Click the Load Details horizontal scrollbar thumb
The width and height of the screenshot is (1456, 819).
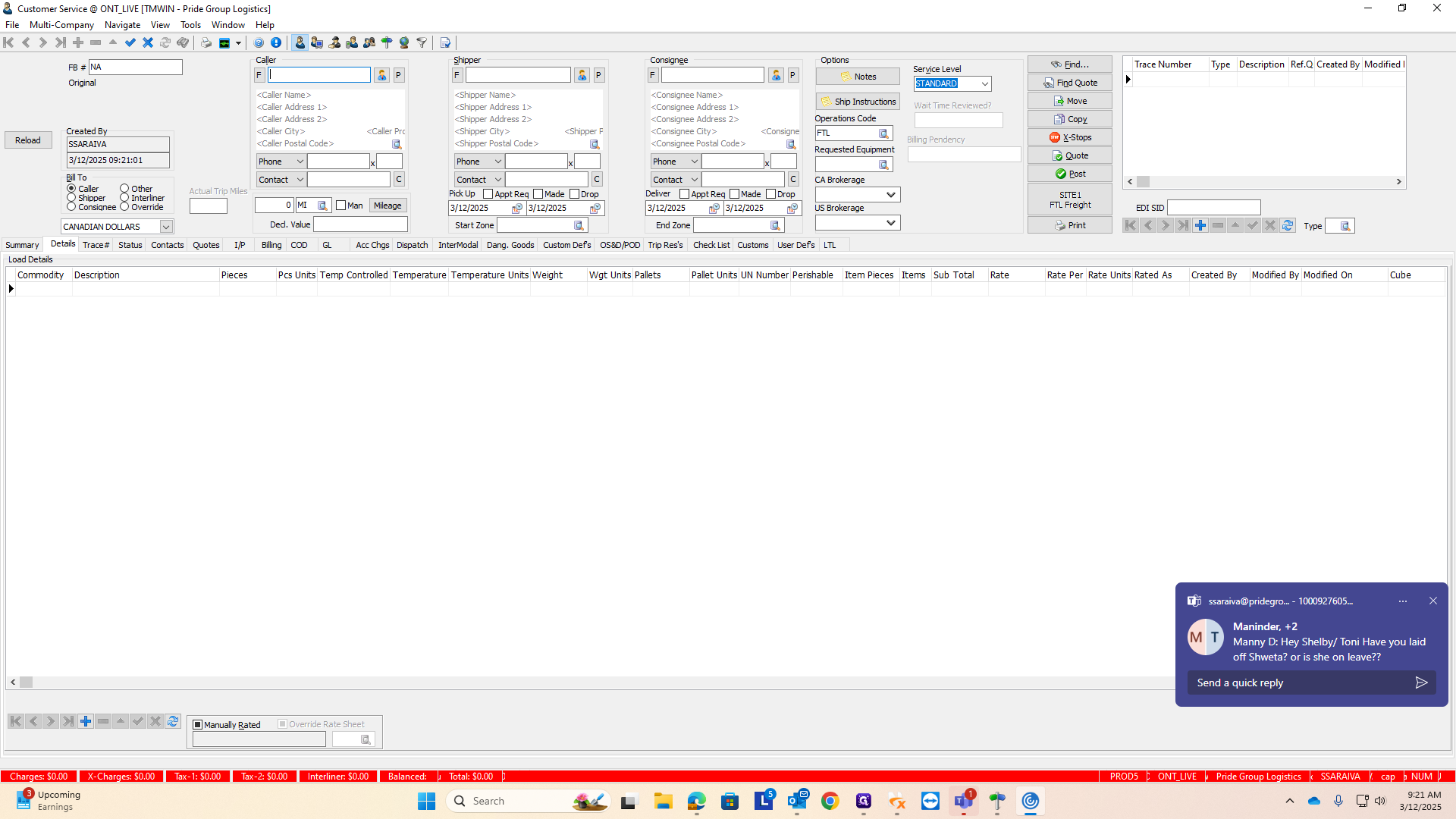pyautogui.click(x=27, y=682)
